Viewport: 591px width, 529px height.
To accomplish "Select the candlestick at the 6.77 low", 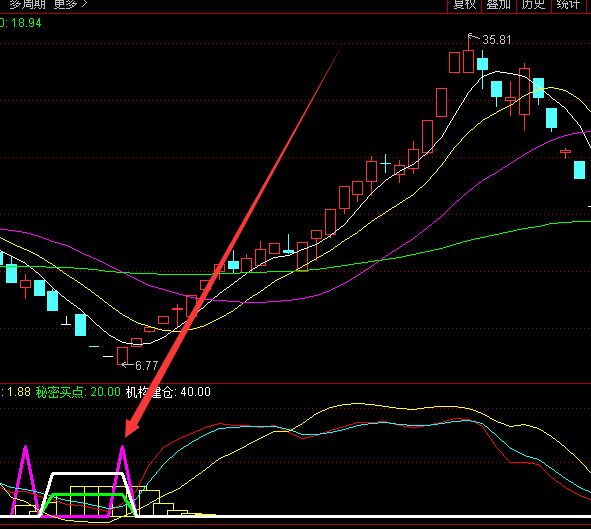I will (x=122, y=356).
